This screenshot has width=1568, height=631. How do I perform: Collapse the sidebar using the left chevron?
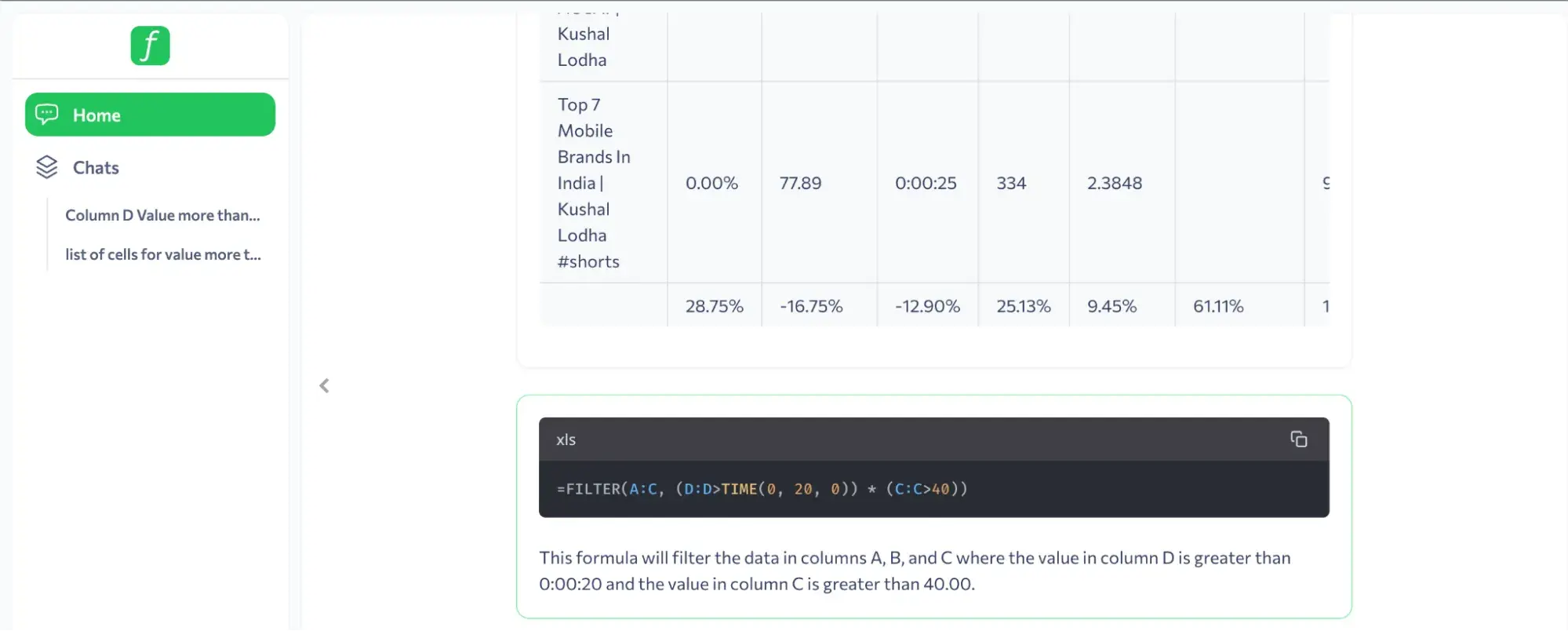(324, 385)
